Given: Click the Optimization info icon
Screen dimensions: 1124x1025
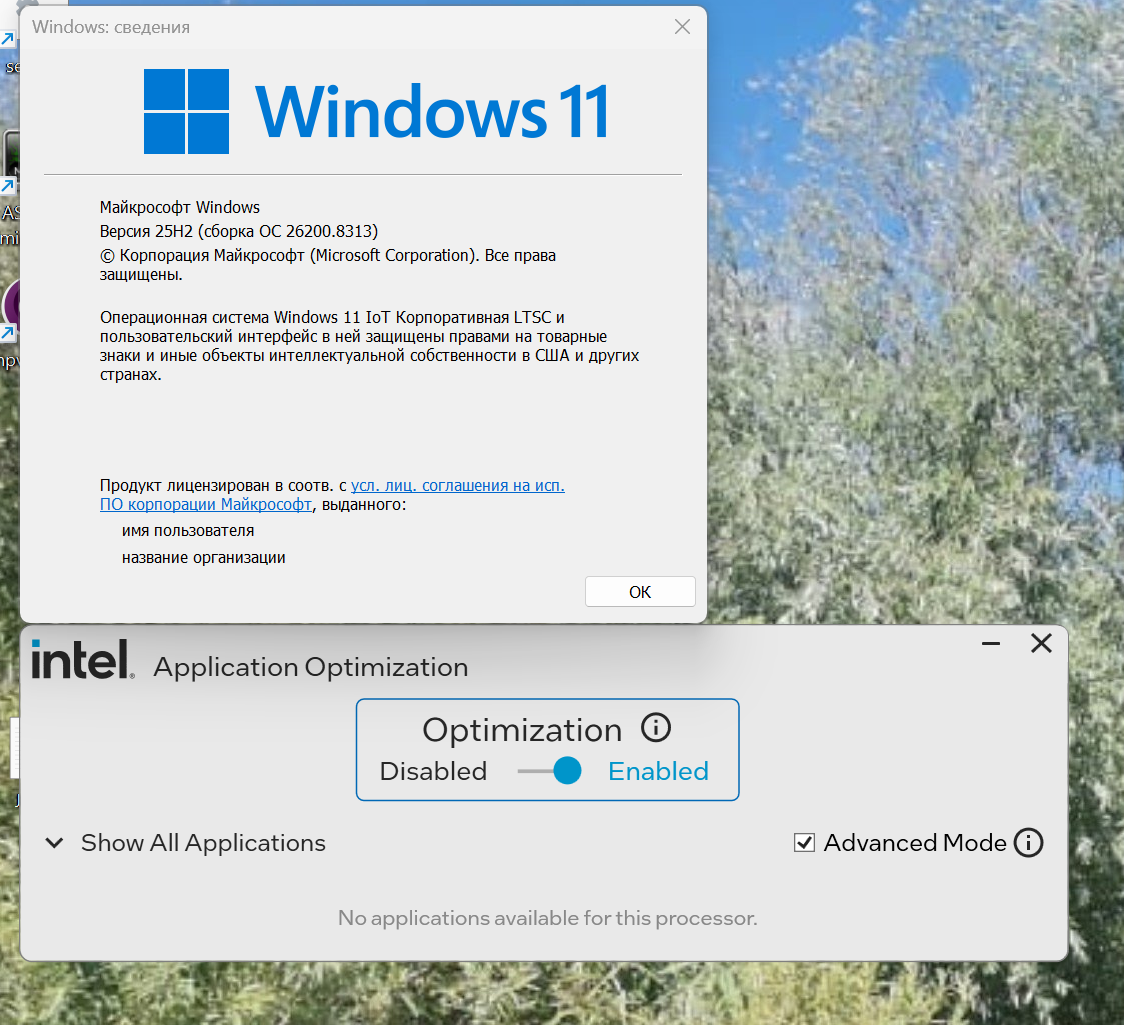Looking at the screenshot, I should click(655, 728).
